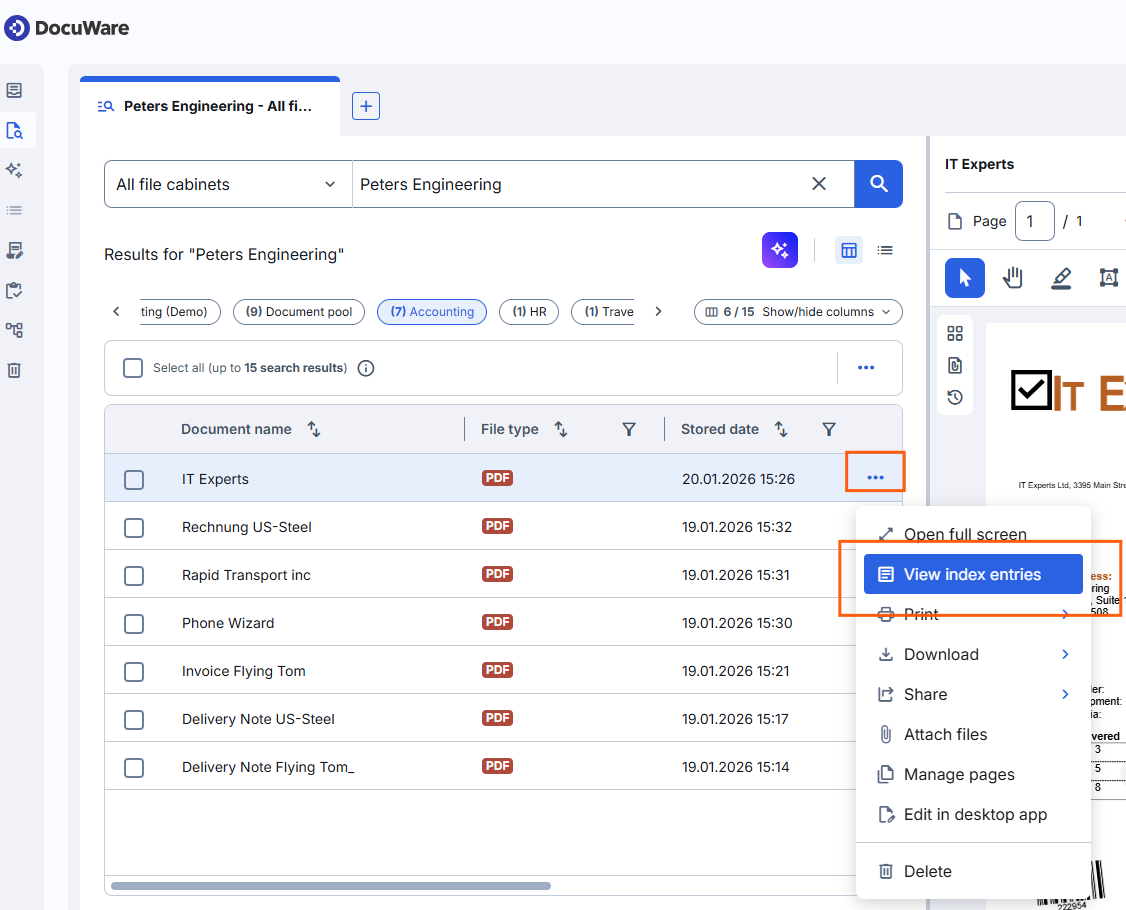
Task: Filter by HR cabinet chip
Action: (529, 312)
